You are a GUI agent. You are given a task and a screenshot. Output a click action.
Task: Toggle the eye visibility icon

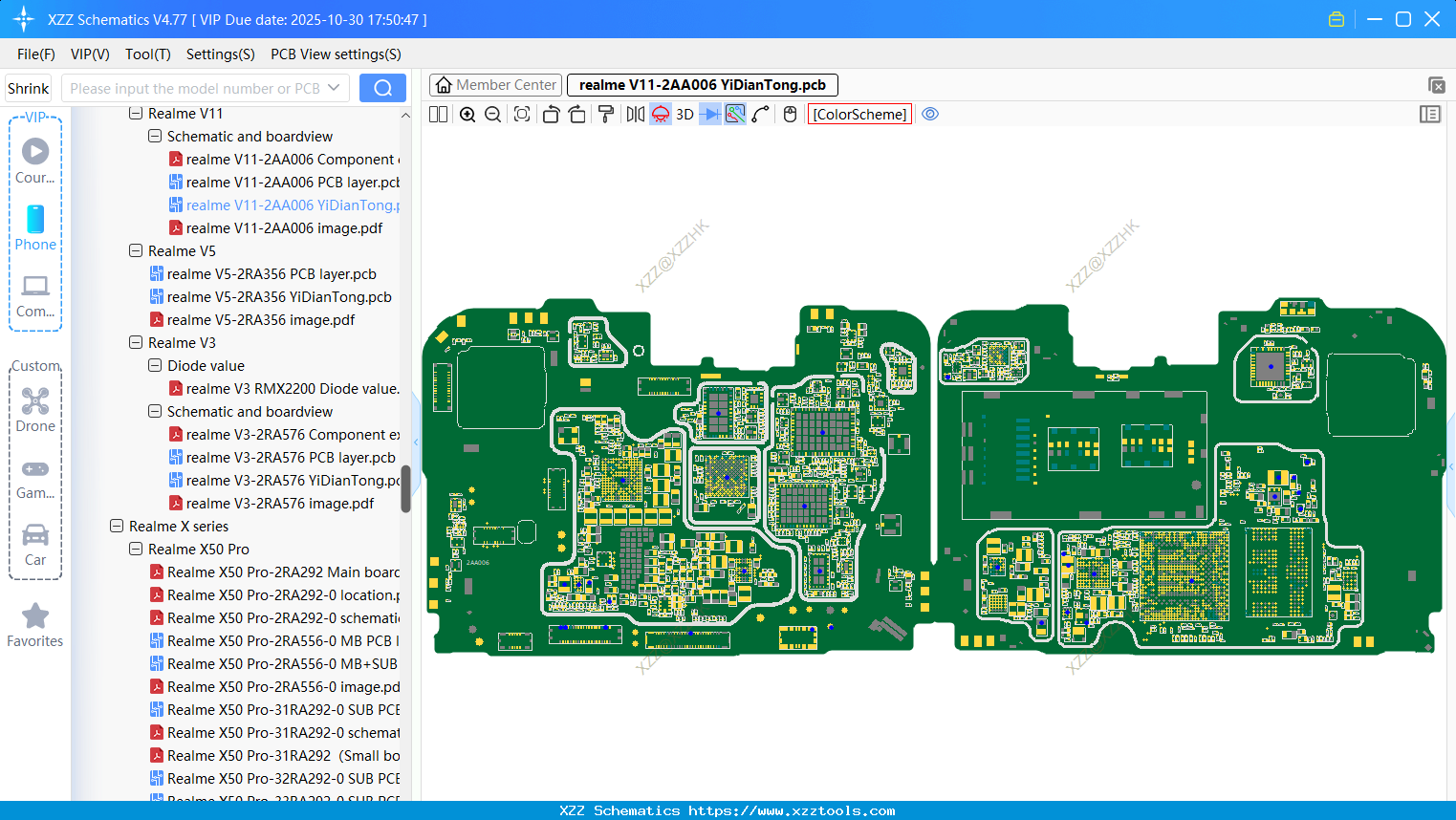pos(930,115)
